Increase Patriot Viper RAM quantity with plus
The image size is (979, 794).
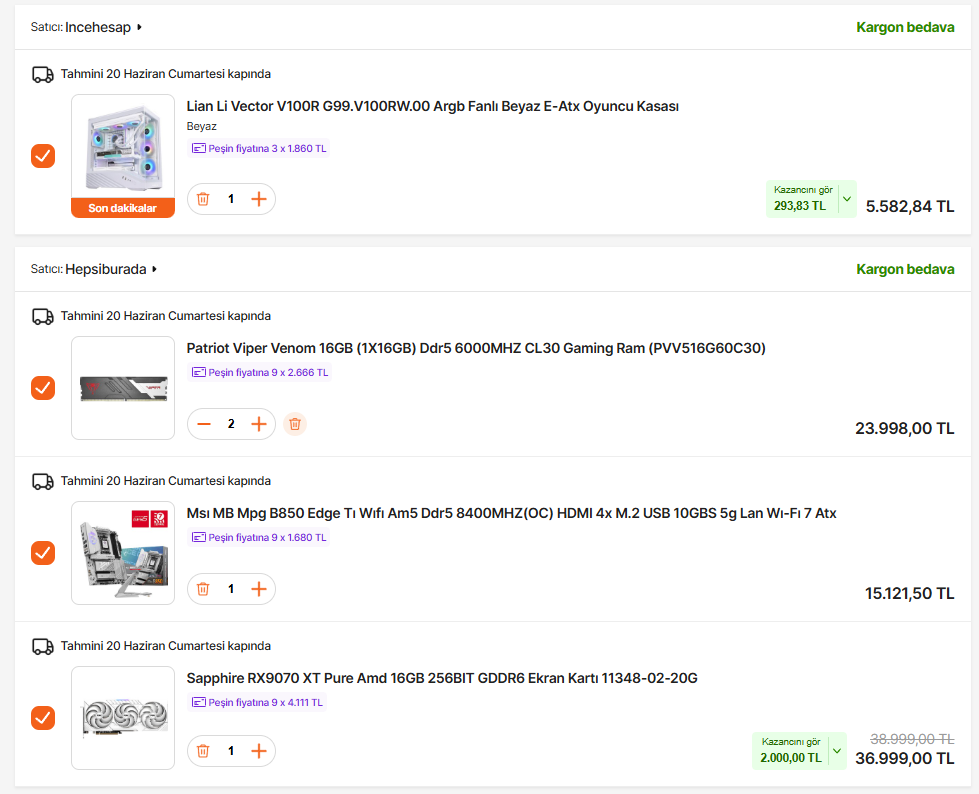[258, 424]
